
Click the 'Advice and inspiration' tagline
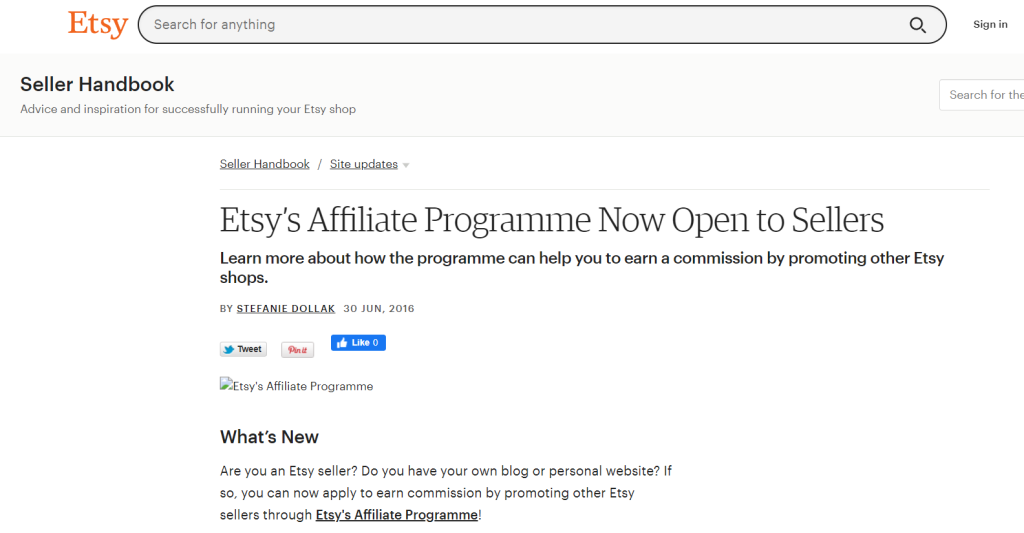188,109
